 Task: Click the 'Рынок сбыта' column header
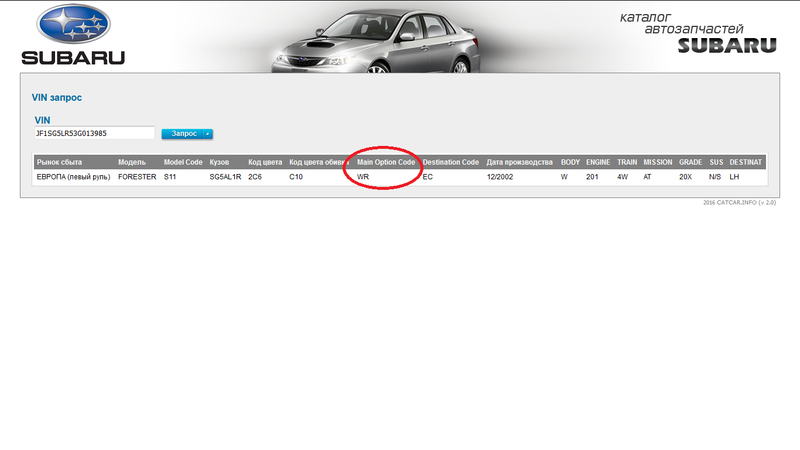click(x=59, y=162)
